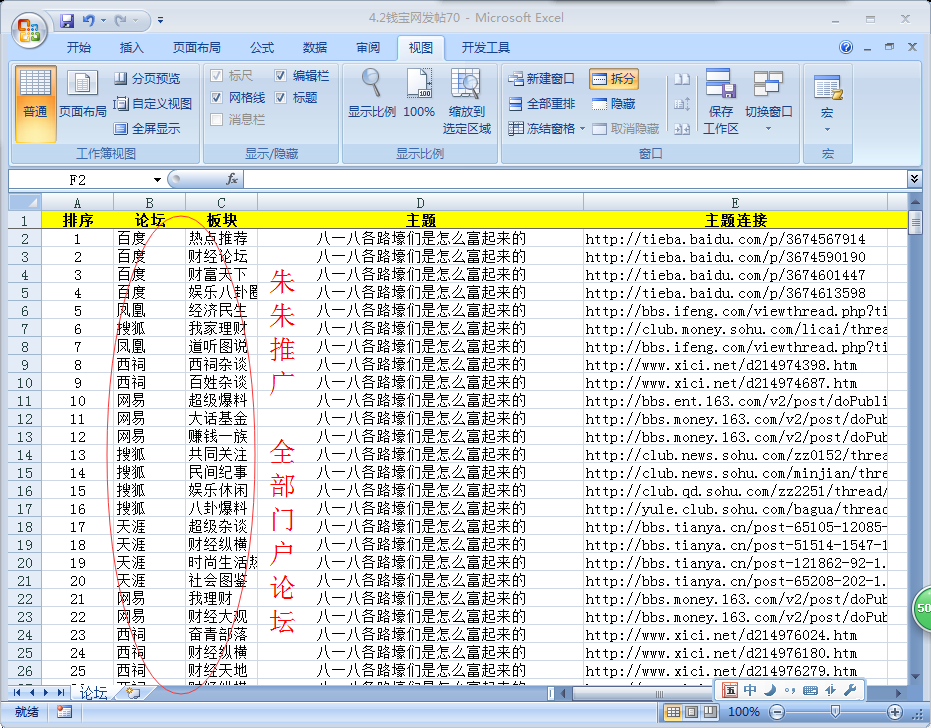Select page layout view in the status bar
The width and height of the screenshot is (931, 728).
tap(692, 711)
